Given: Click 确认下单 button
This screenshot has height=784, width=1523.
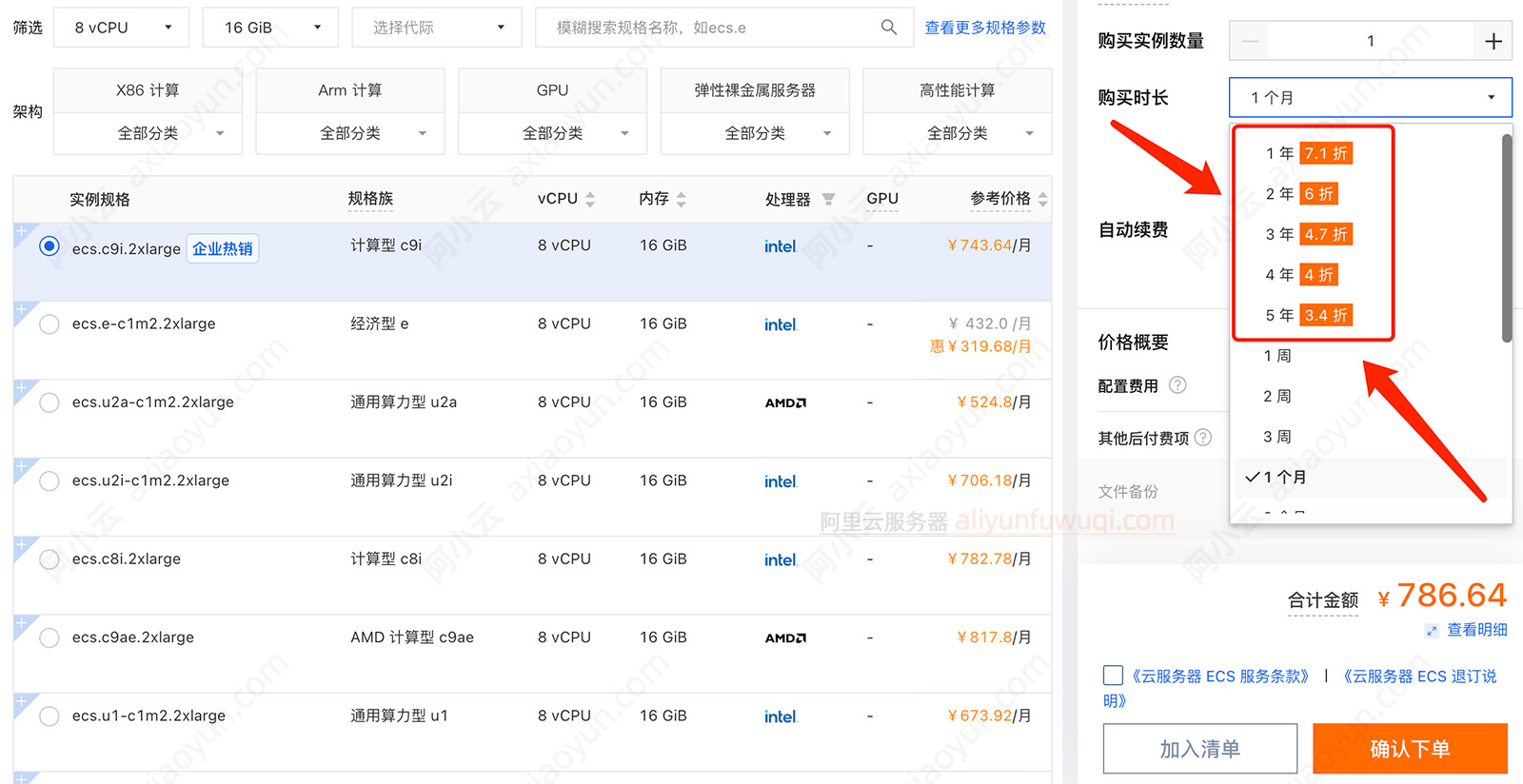Looking at the screenshot, I should click(1410, 749).
